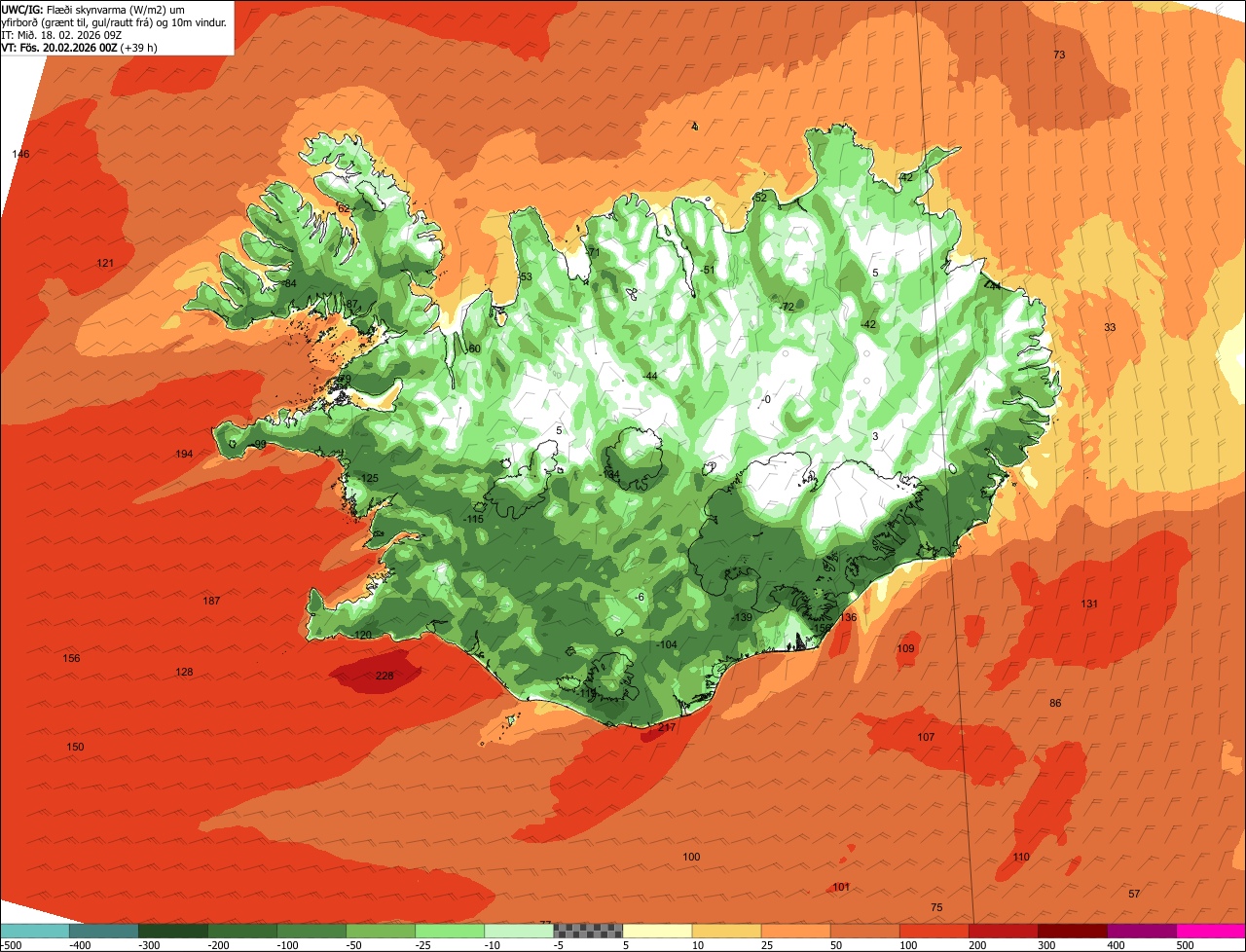The height and width of the screenshot is (952, 1246).
Task: Click the map value 156 in the southwest sea
Action: [71, 658]
